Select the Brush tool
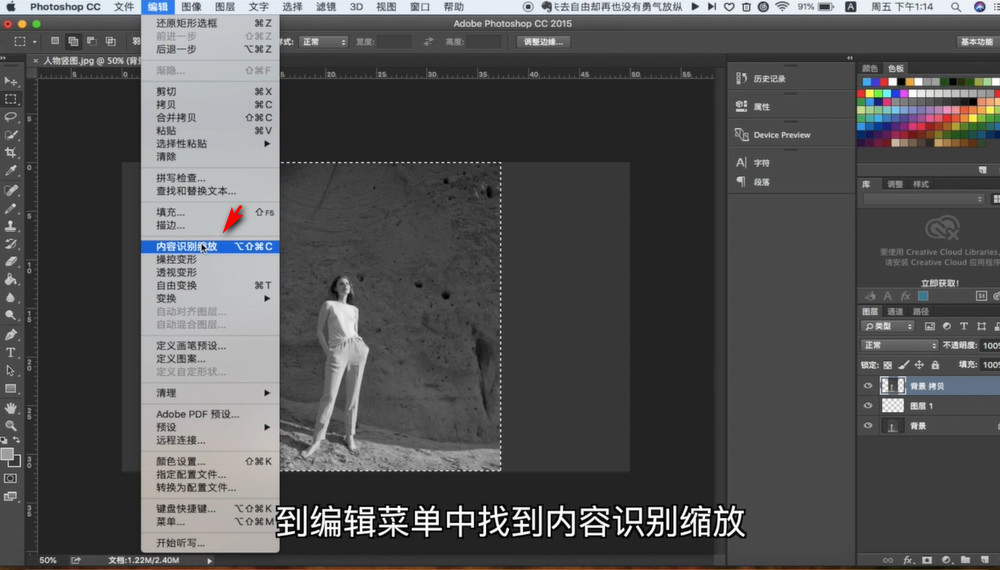This screenshot has width=1000, height=570. click(11, 208)
